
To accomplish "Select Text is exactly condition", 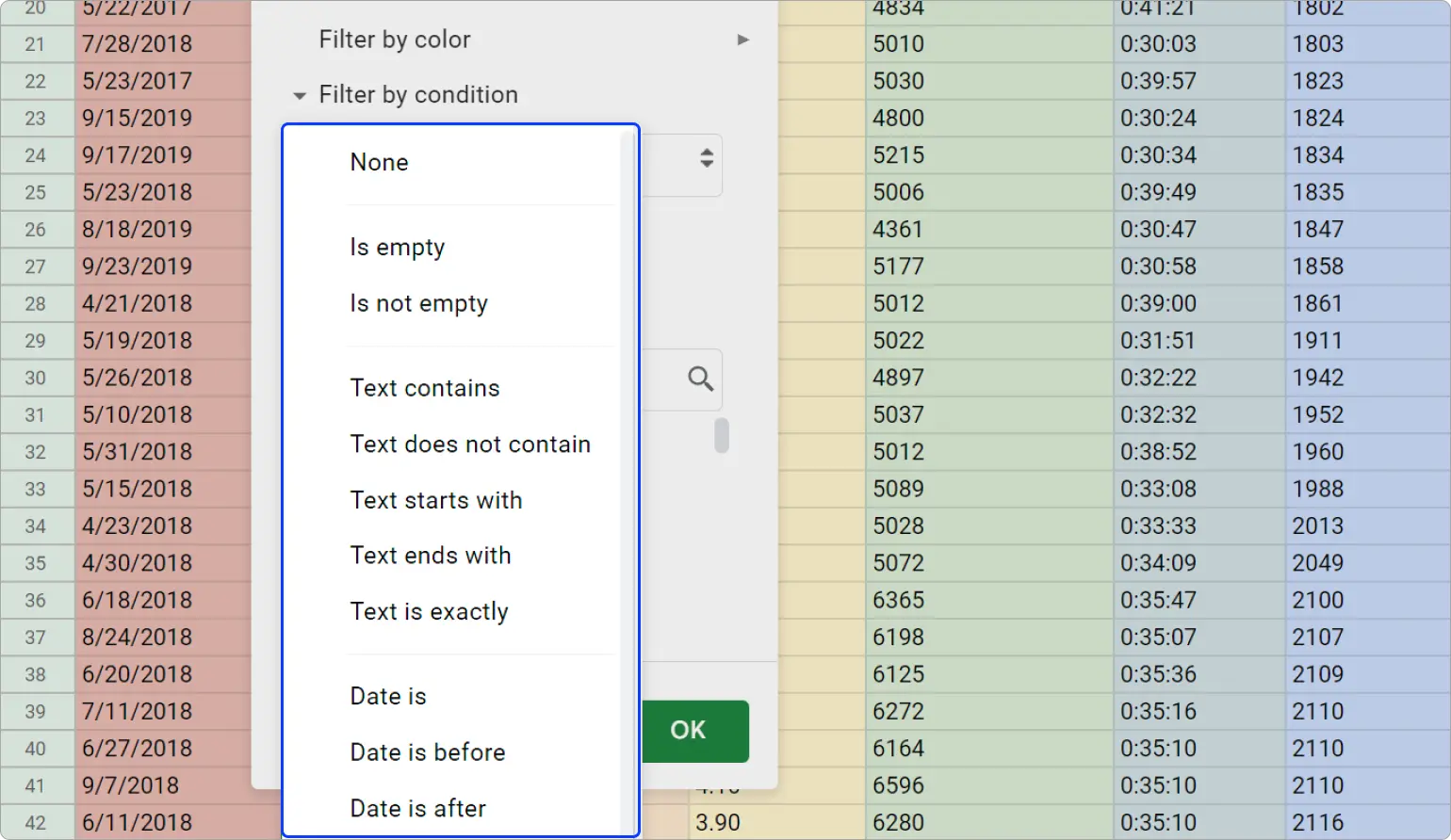I will coord(429,611).
